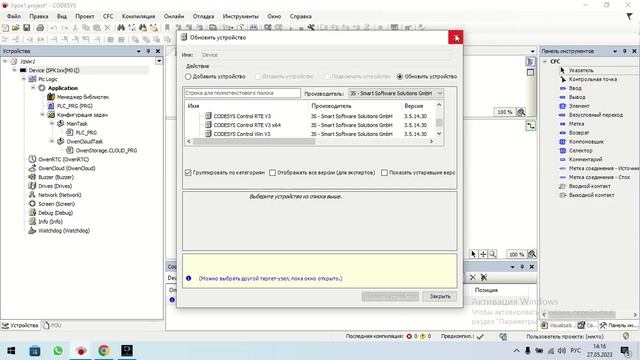Collapse the Device (SPK1xx[M01]) node
Screen dimensions: 640x360
(x=15, y=70)
